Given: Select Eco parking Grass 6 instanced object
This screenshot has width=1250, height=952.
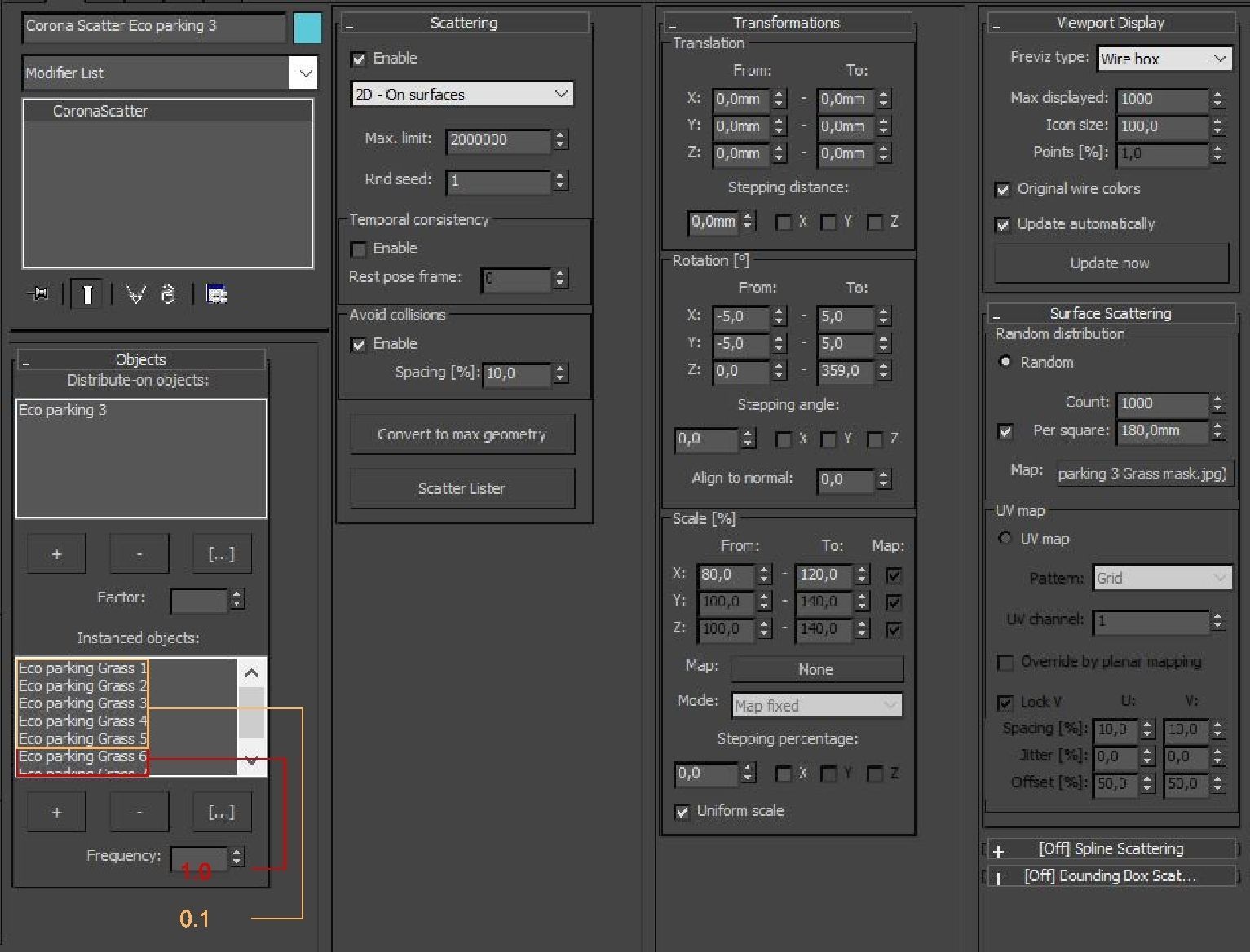Looking at the screenshot, I should coord(82,756).
